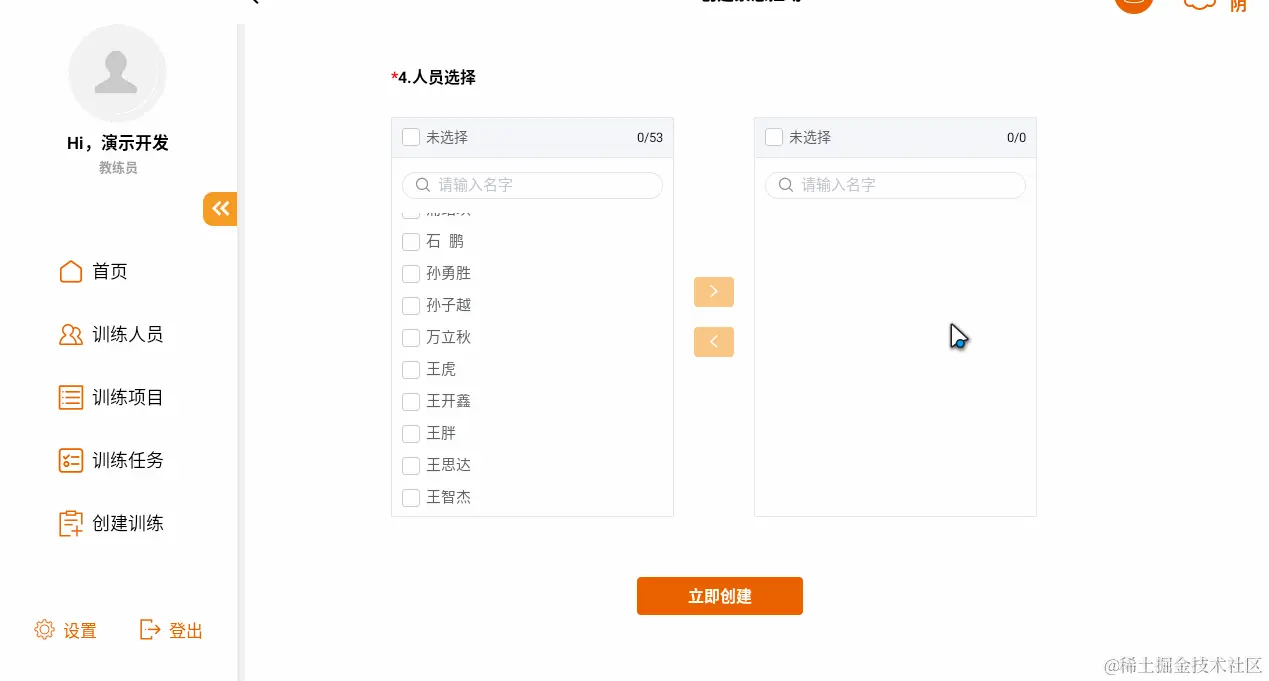The width and height of the screenshot is (1269, 681).
Task: Tick the checkbox for 王虎
Action: tap(411, 370)
